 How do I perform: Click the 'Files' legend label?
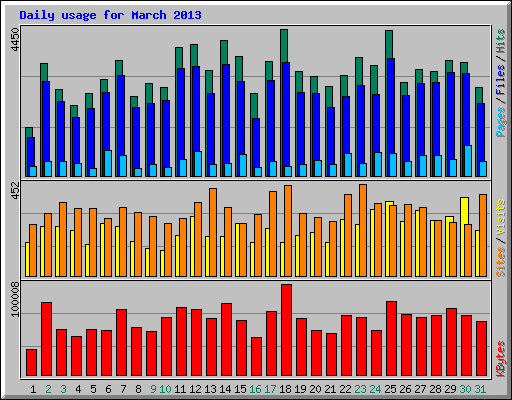tap(501, 79)
